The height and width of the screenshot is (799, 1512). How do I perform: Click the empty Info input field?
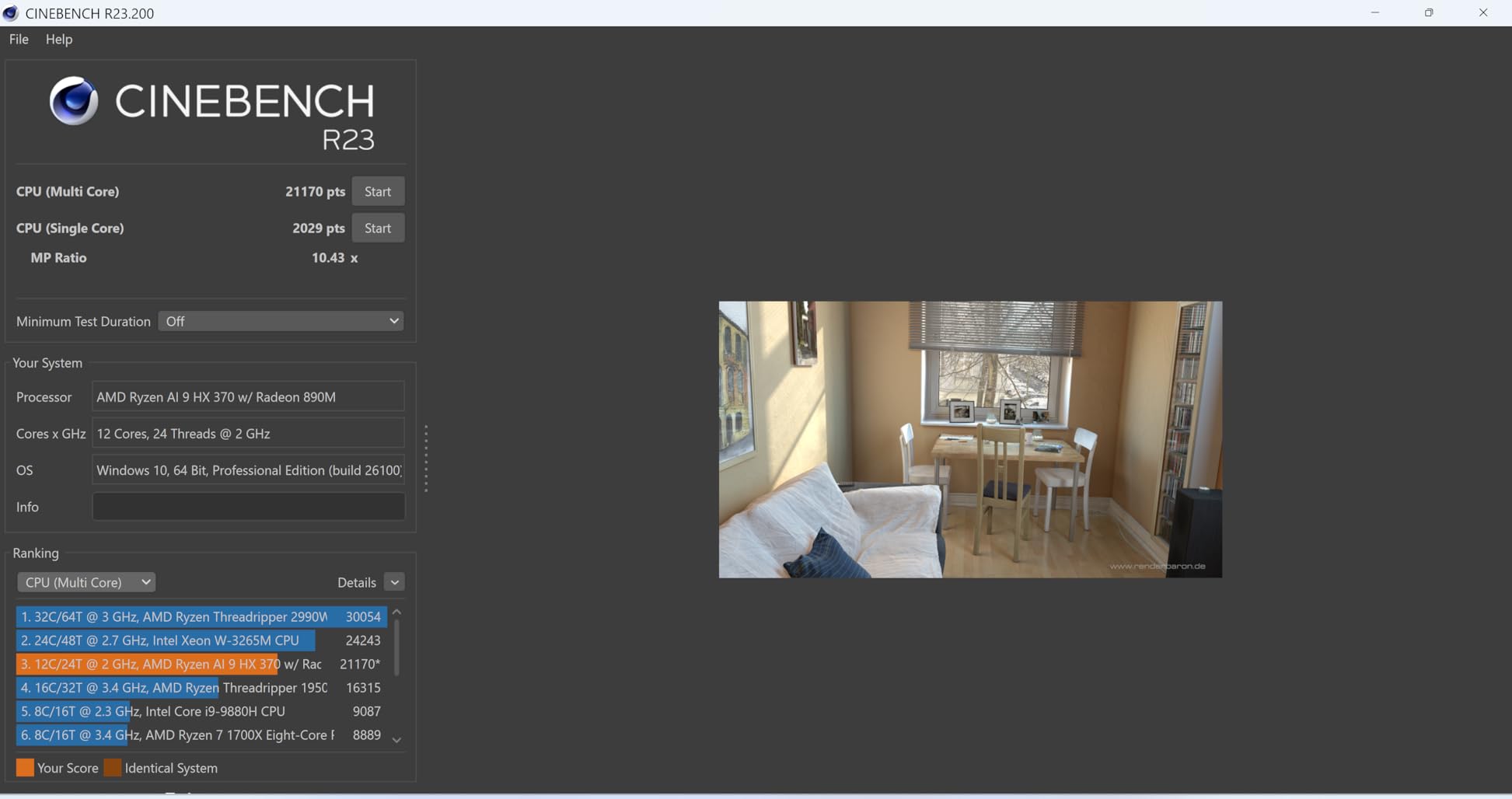pyautogui.click(x=248, y=507)
